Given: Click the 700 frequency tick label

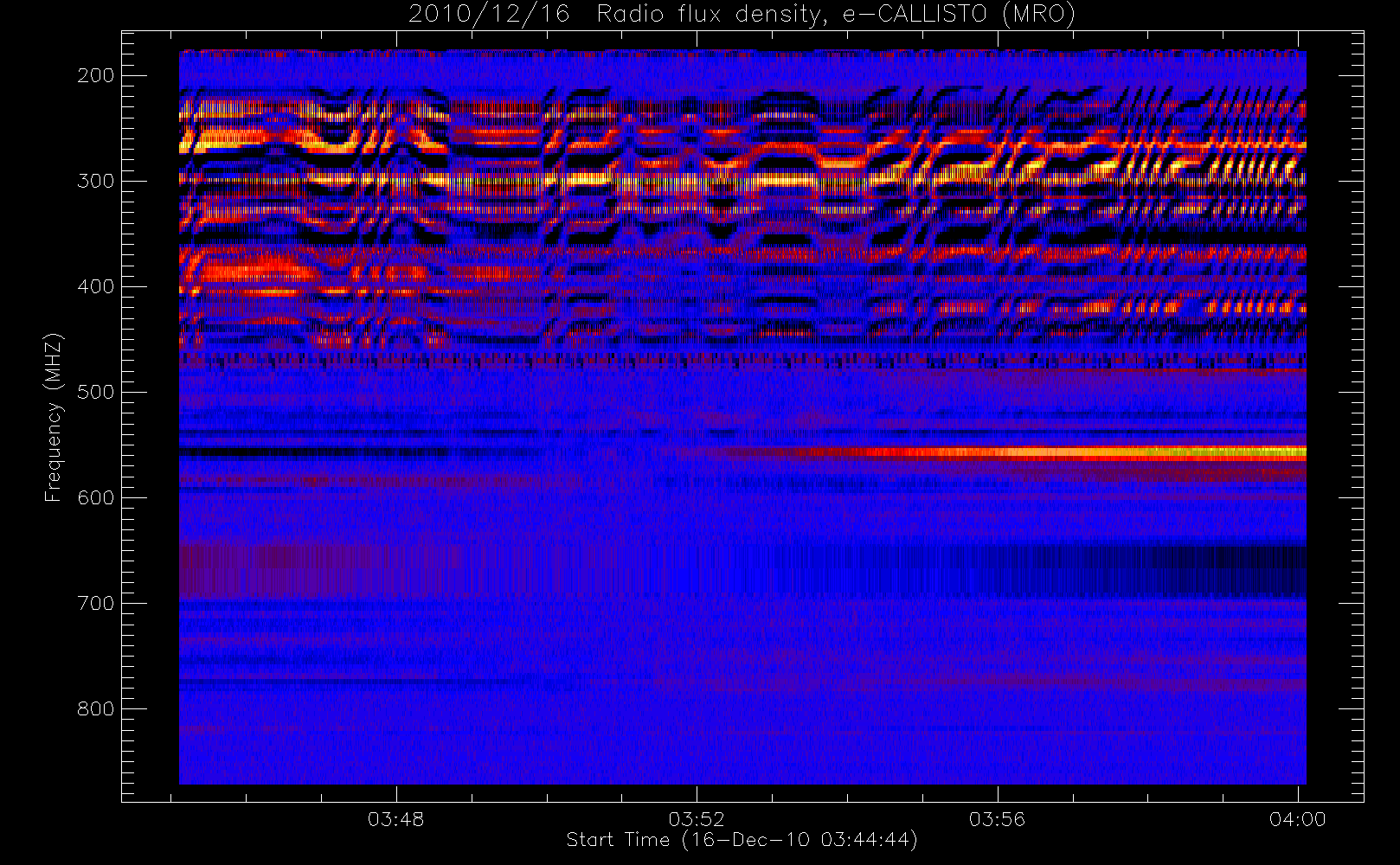Looking at the screenshot, I should (x=95, y=603).
